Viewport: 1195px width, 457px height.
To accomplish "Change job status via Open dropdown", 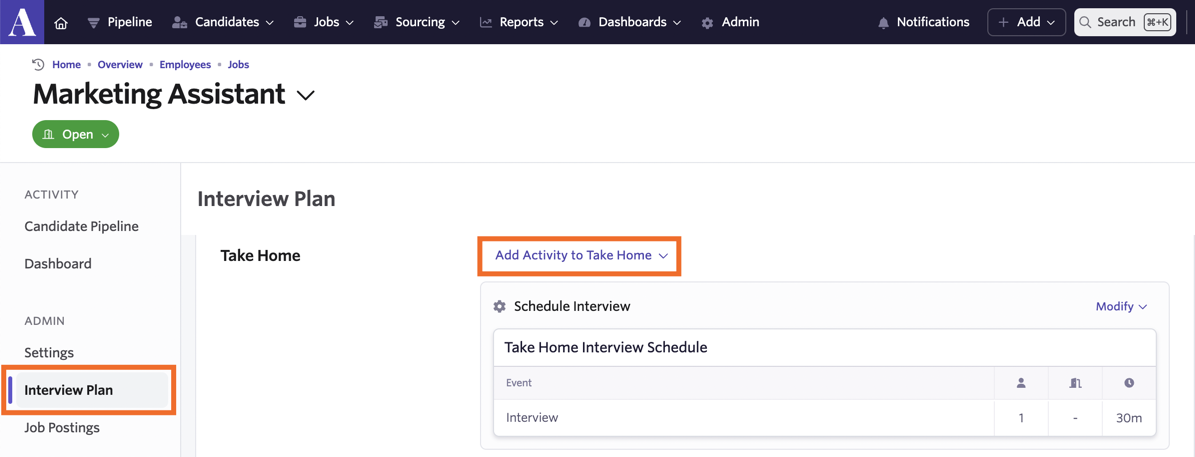I will click(x=75, y=134).
